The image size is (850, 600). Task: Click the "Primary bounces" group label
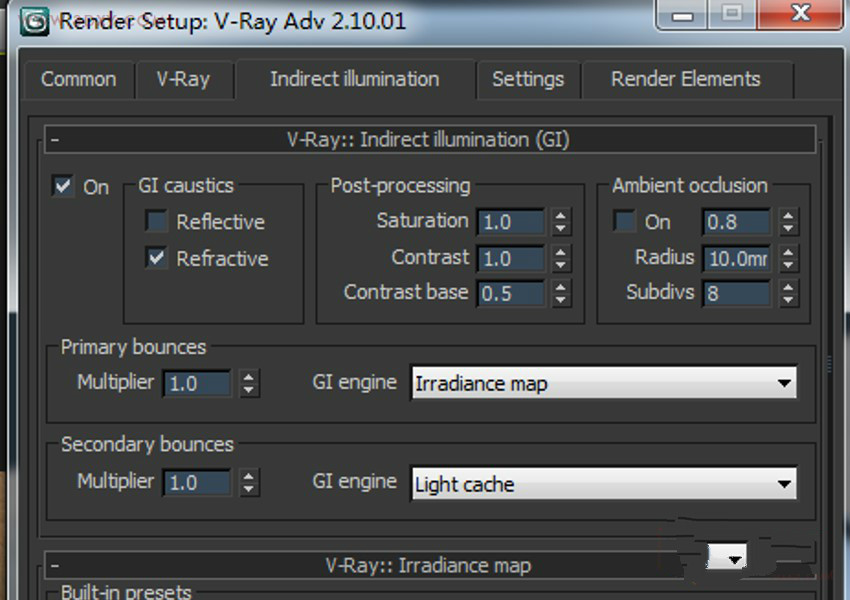click(x=133, y=347)
